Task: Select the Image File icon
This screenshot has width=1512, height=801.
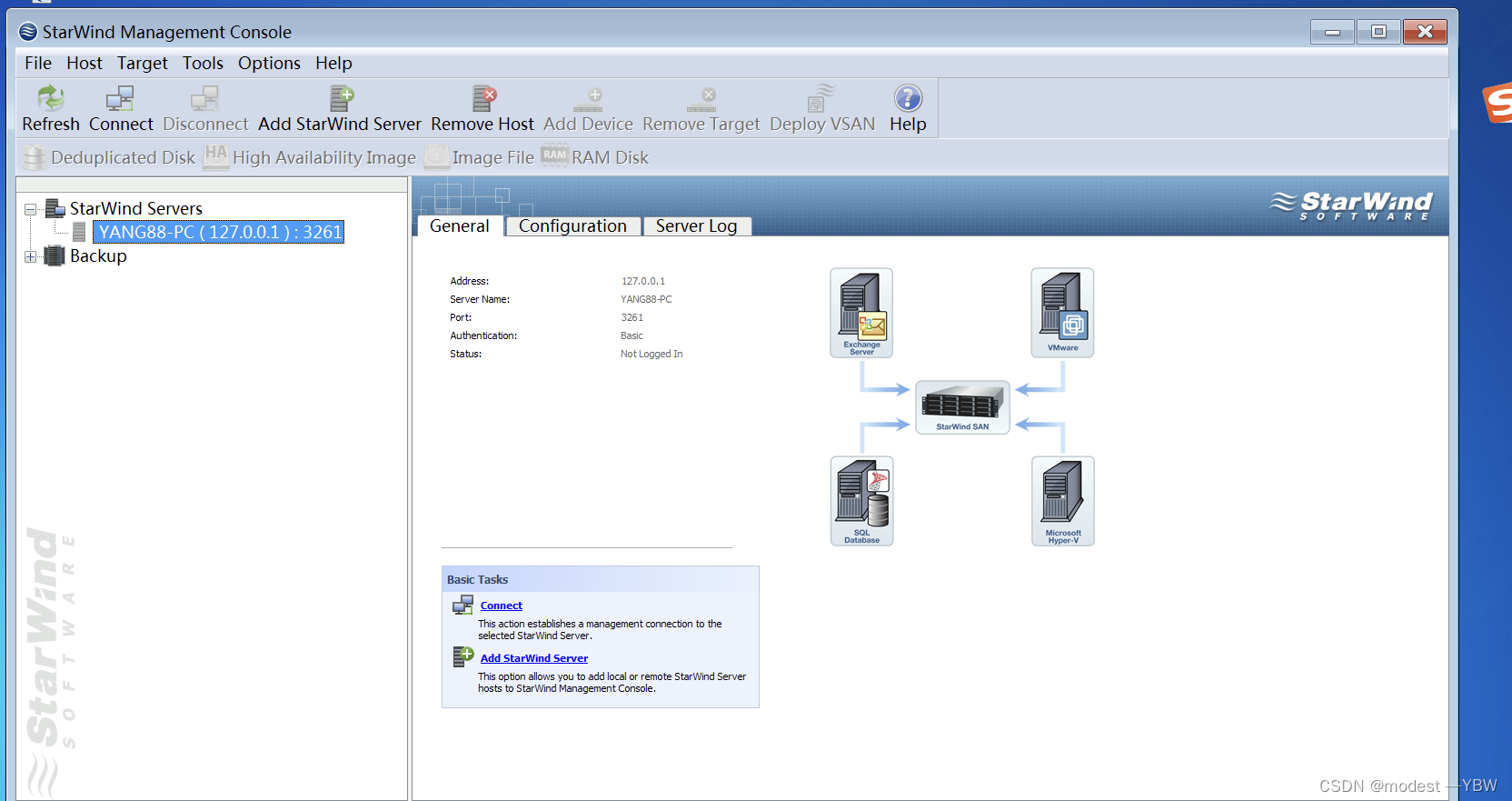Action: pos(437,157)
